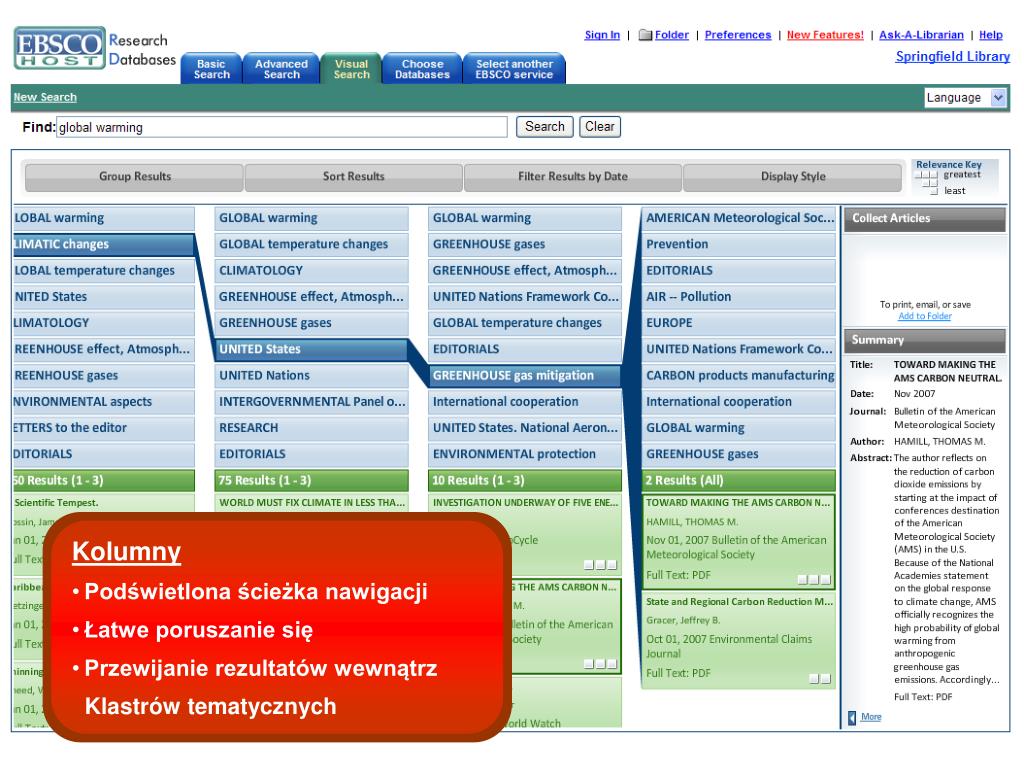The image size is (1024, 768).
Task: Click the Search button
Action: (x=545, y=127)
